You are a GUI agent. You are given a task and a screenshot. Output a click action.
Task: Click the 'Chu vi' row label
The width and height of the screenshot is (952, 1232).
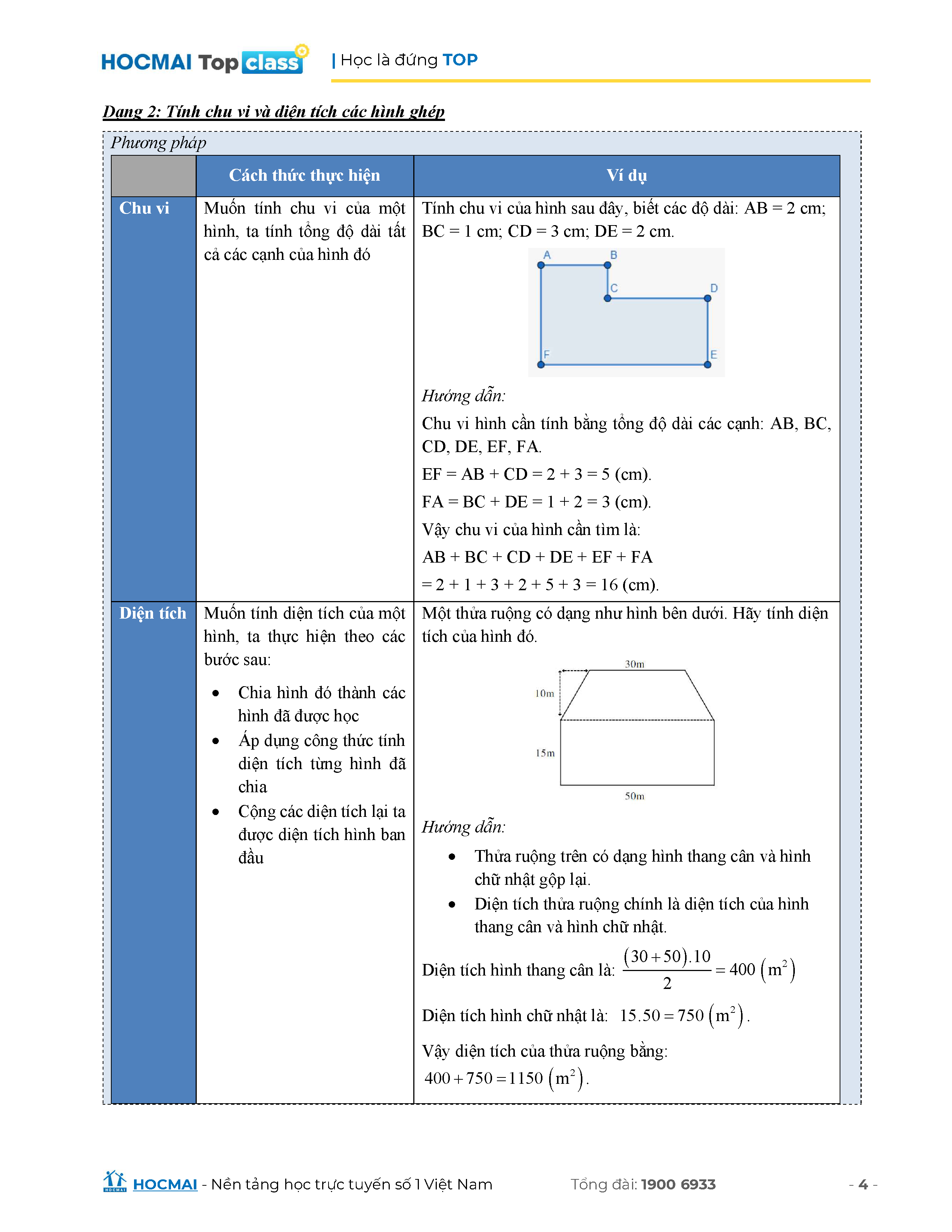[x=144, y=208]
